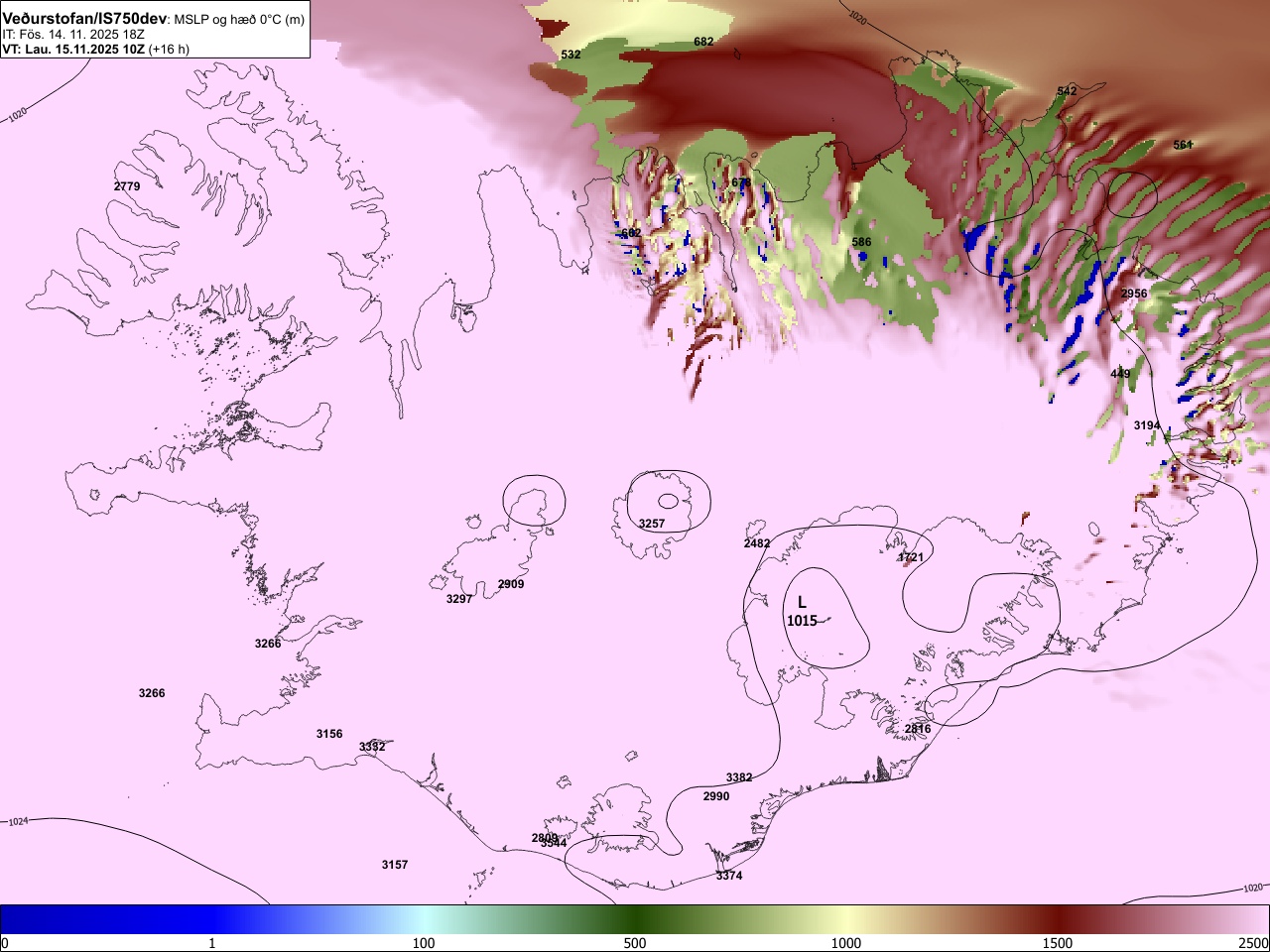The image size is (1270, 952).
Task: Select the color scale label 100
Action: [x=424, y=943]
